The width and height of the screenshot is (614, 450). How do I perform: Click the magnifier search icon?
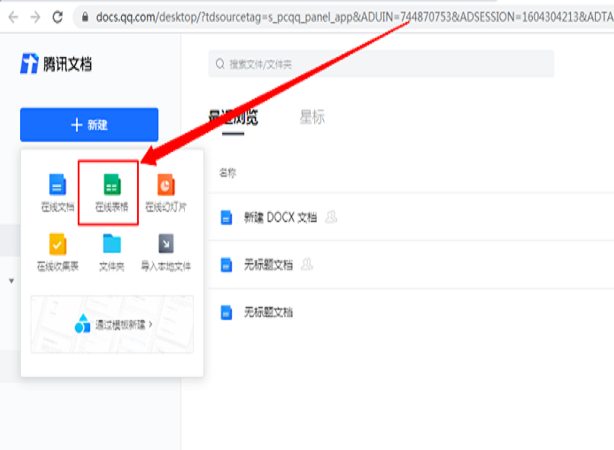click(x=220, y=64)
